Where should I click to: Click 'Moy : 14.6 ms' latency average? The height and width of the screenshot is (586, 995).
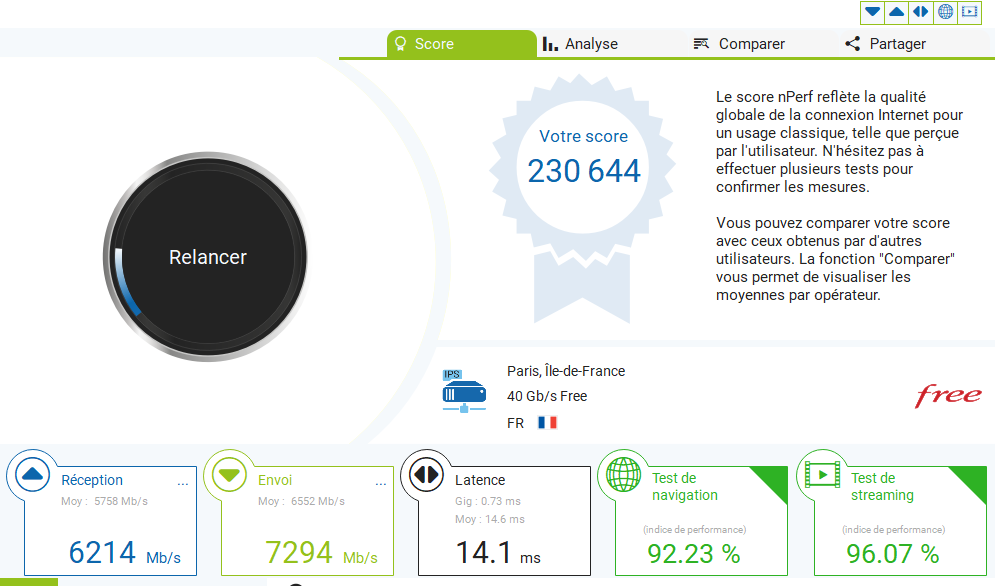click(x=490, y=519)
